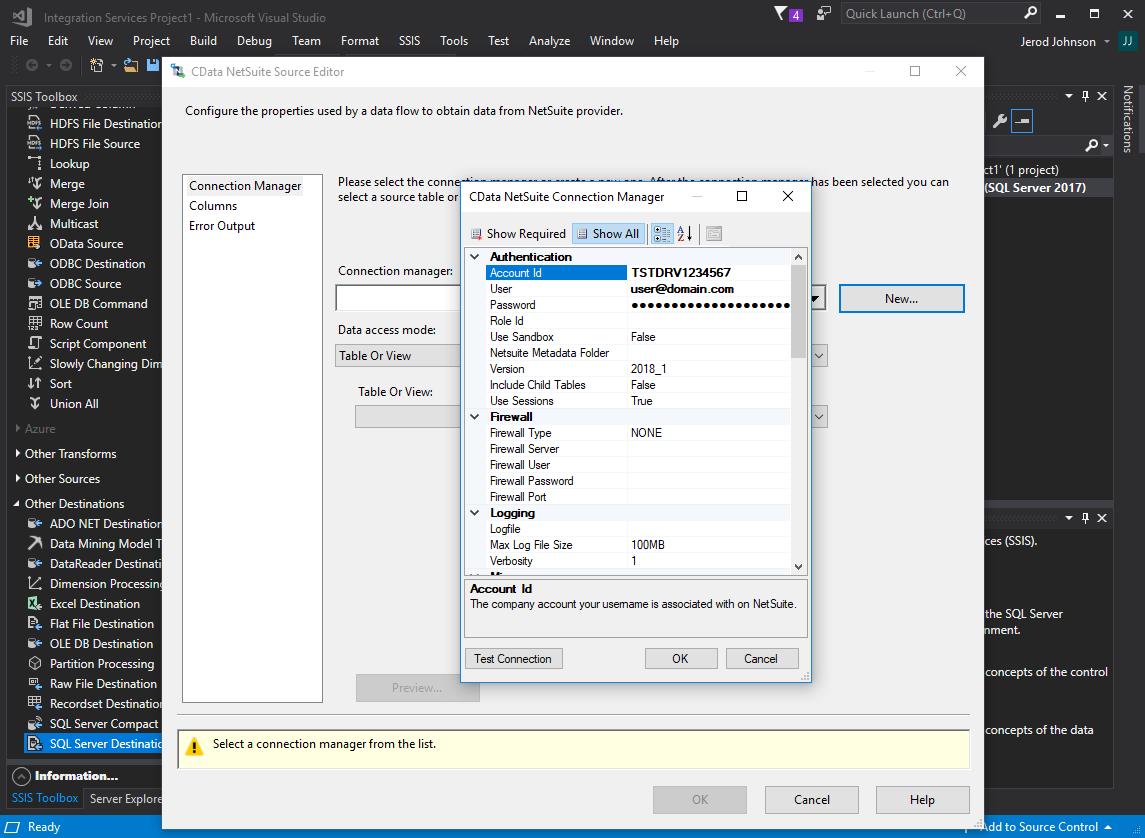Click the Save icon in Visual Studio toolbar
The height and width of the screenshot is (838, 1145).
coord(153,65)
